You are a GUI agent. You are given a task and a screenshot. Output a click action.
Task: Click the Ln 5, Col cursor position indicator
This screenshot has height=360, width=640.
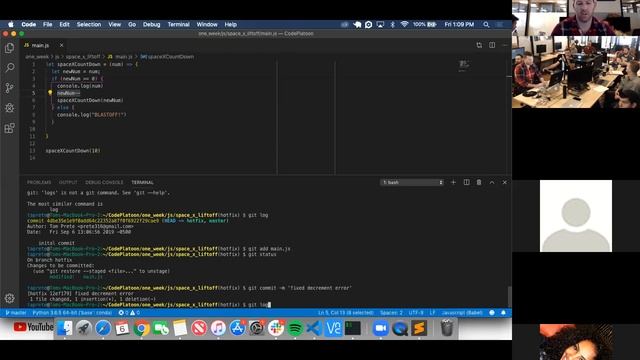(x=345, y=313)
